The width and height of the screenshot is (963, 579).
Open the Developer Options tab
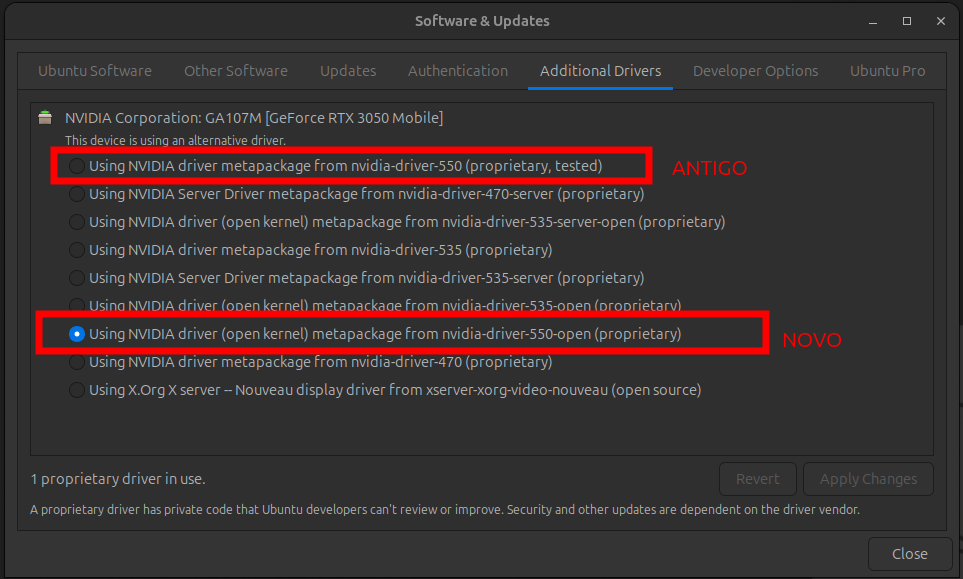click(x=755, y=71)
